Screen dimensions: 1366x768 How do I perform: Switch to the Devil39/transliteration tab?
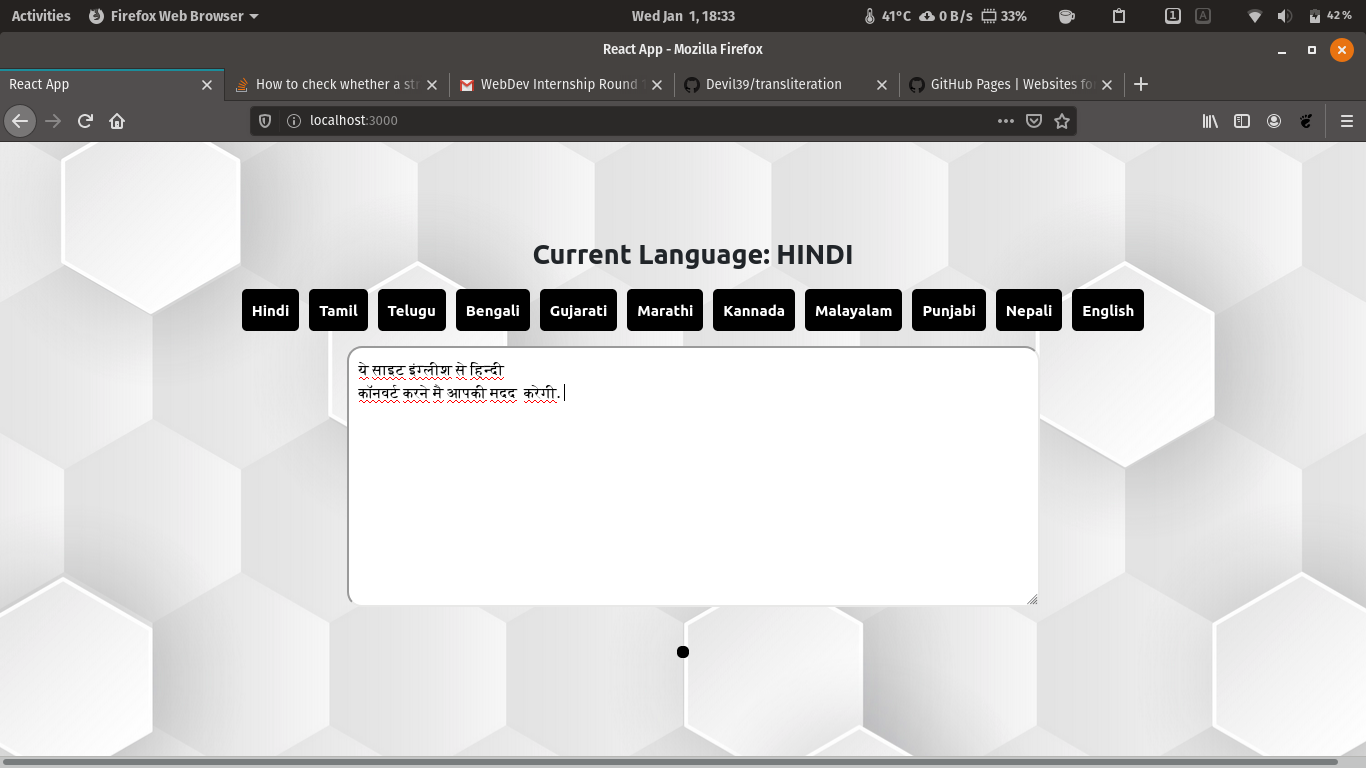pos(775,84)
